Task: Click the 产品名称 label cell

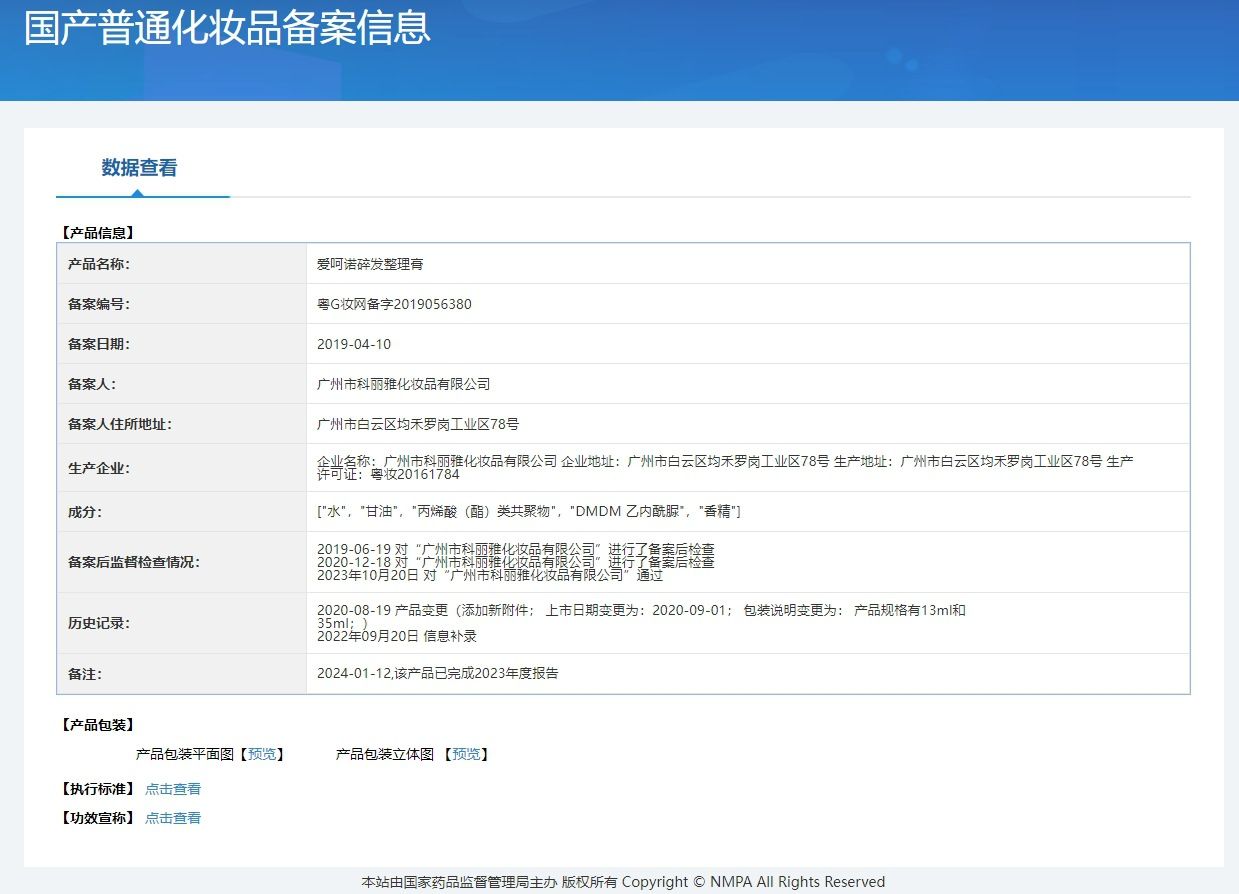Action: 99,264
